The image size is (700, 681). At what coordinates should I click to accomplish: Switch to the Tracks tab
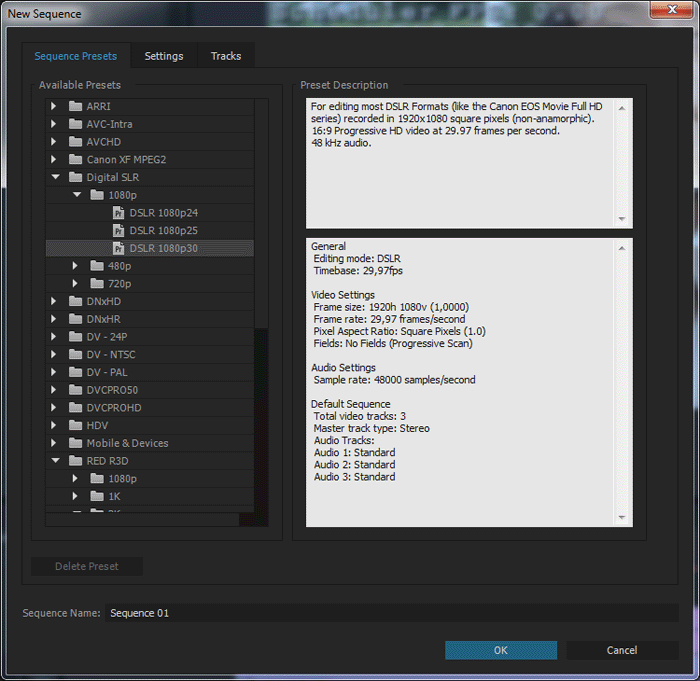click(x=226, y=56)
